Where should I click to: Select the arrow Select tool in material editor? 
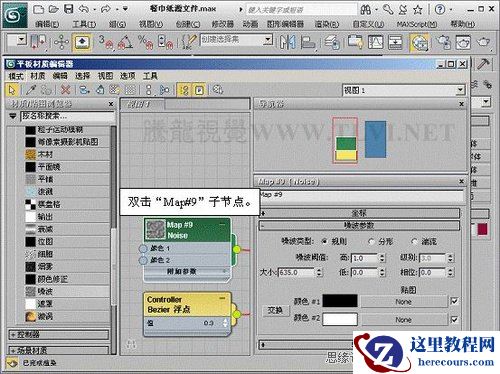click(x=12, y=90)
